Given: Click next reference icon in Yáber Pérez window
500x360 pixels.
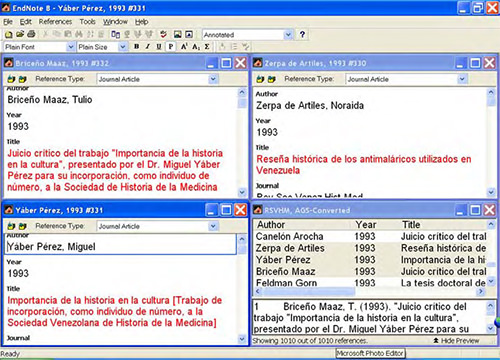Looking at the screenshot, I should tap(23, 226).
